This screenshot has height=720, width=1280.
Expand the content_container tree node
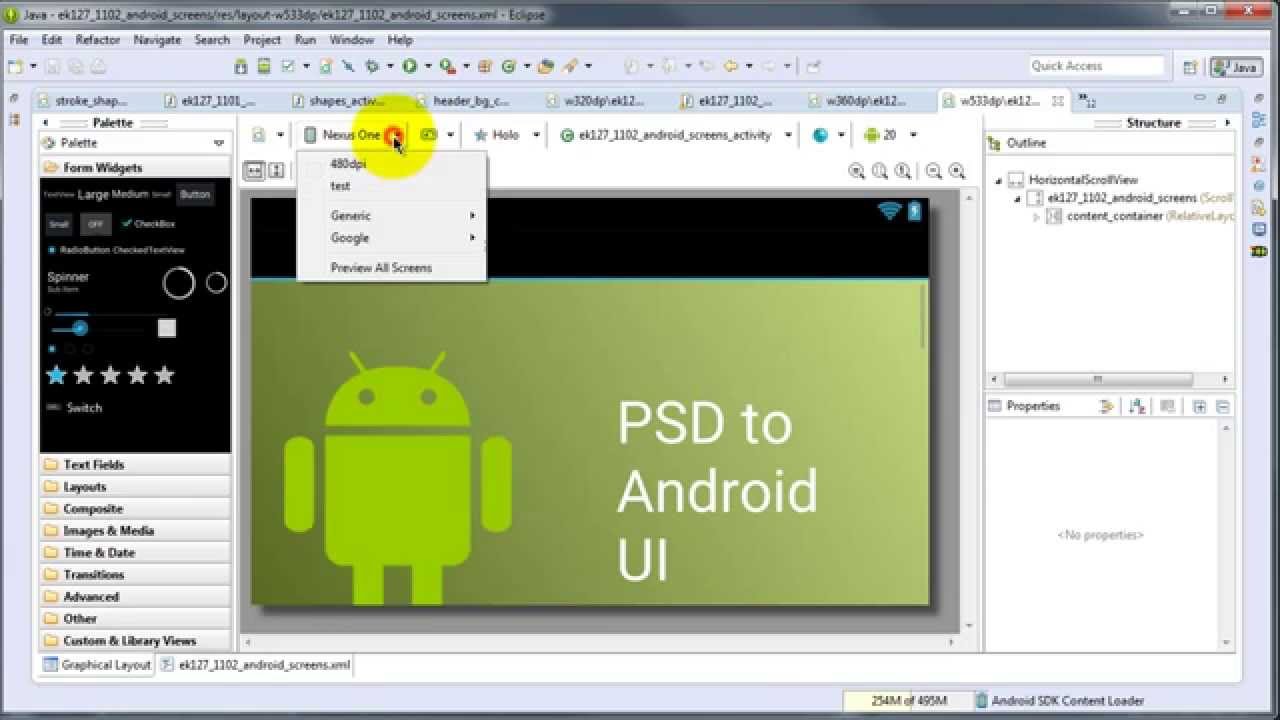[x=1037, y=216]
